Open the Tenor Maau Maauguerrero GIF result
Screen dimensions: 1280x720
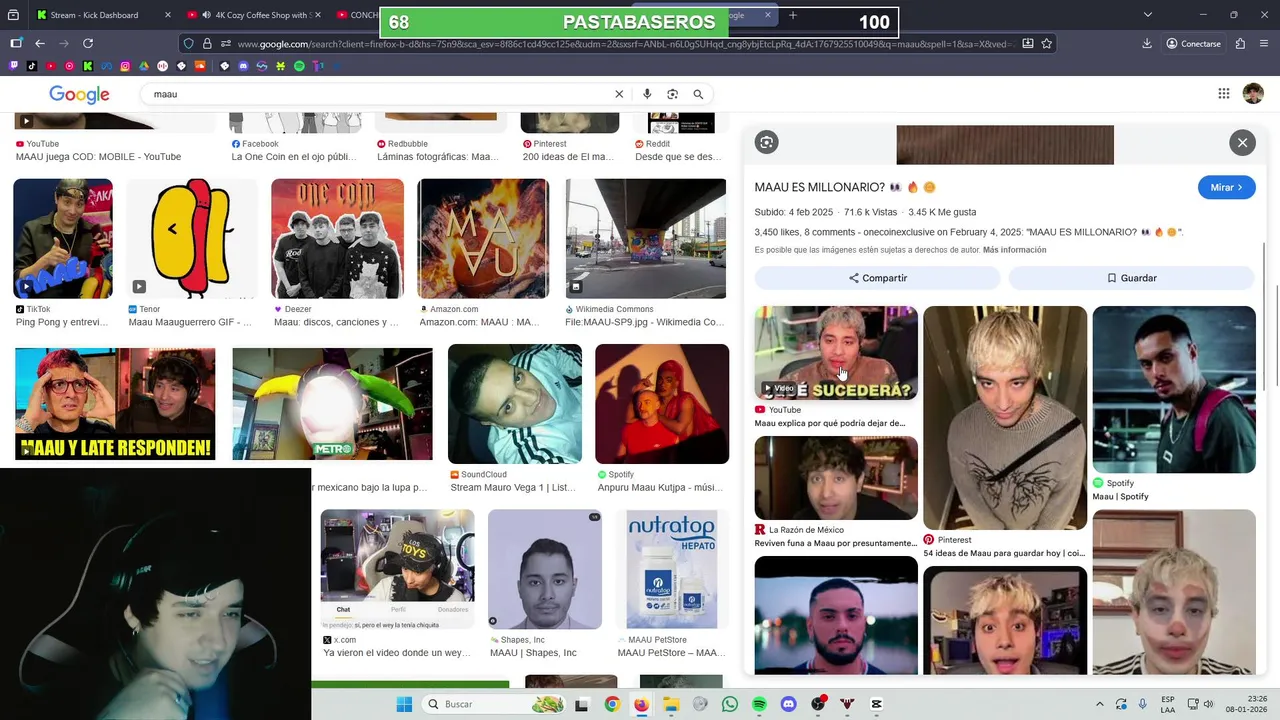191,238
